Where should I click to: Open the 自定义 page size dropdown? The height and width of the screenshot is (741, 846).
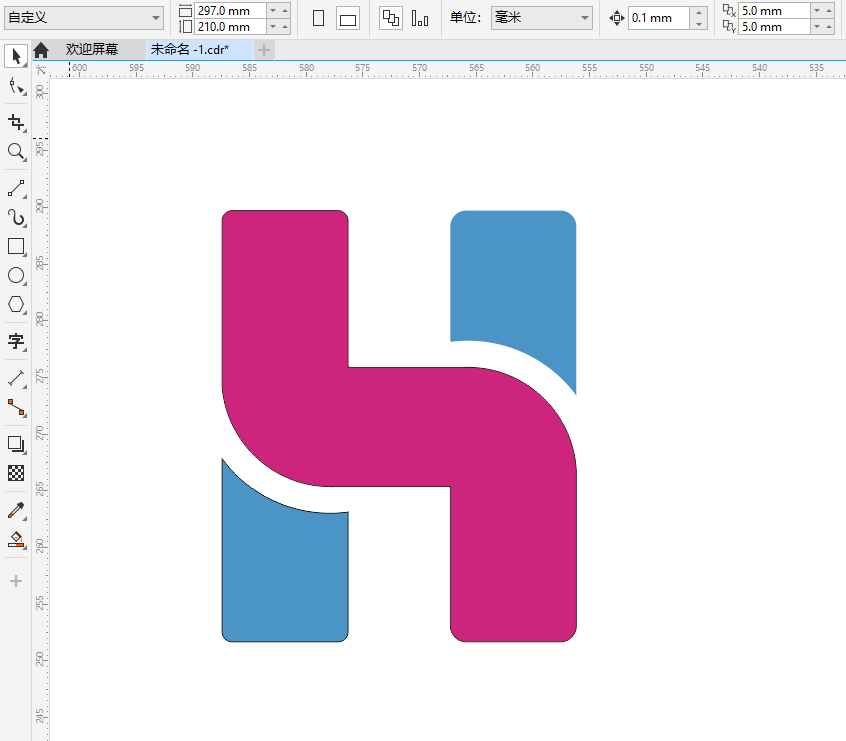84,18
